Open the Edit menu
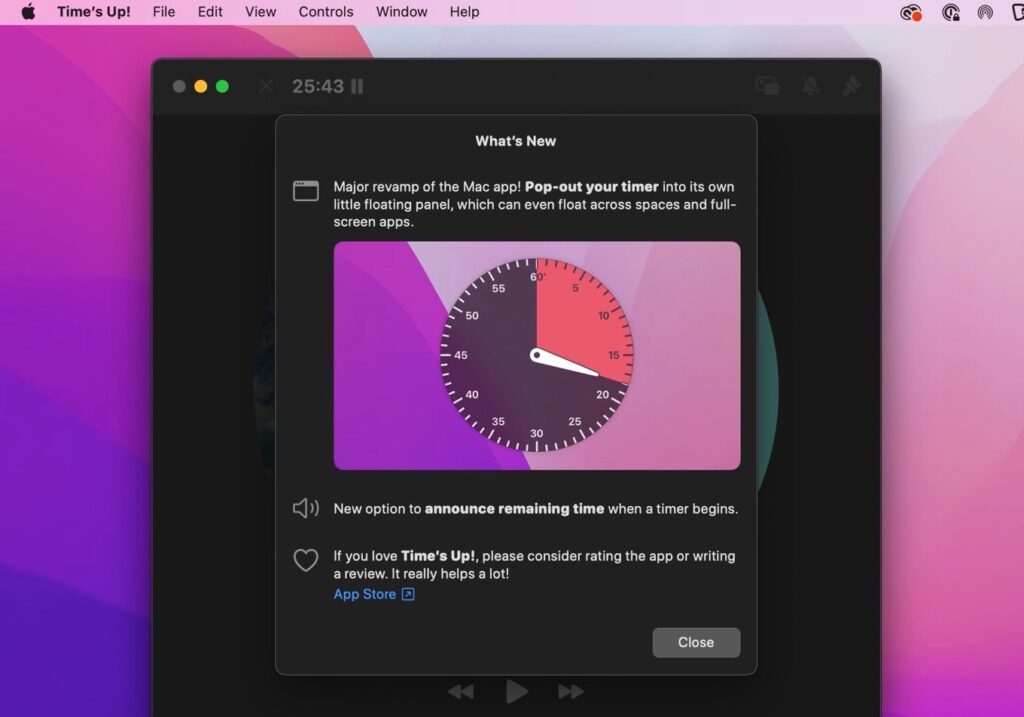 click(x=209, y=12)
